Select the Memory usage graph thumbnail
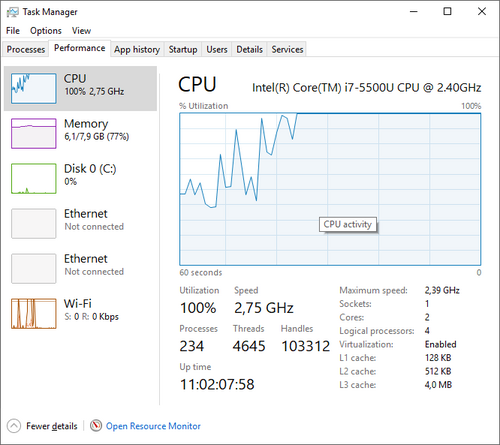The width and height of the screenshot is (500, 445). pyautogui.click(x=34, y=133)
